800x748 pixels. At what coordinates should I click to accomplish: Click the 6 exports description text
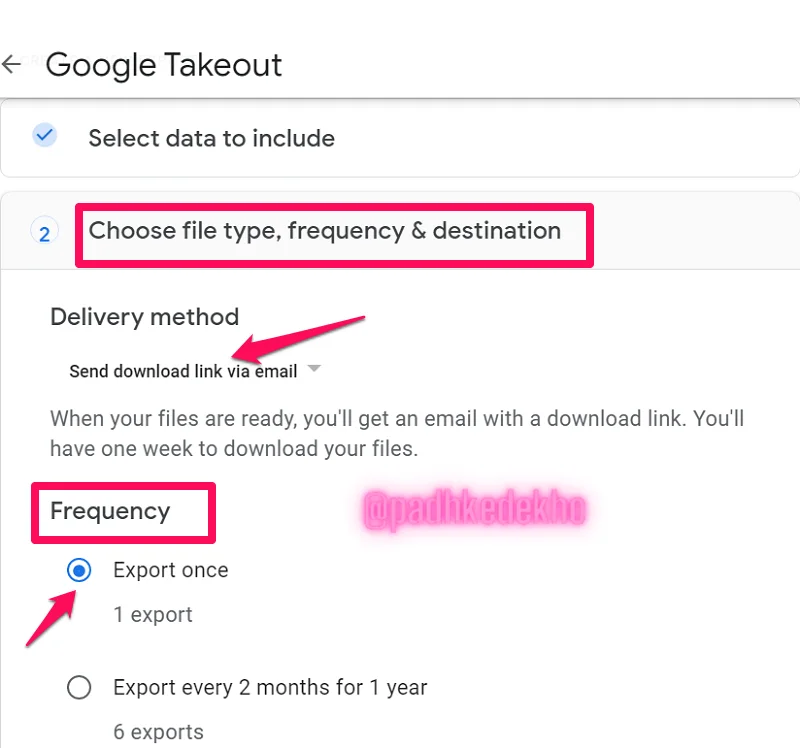[158, 732]
